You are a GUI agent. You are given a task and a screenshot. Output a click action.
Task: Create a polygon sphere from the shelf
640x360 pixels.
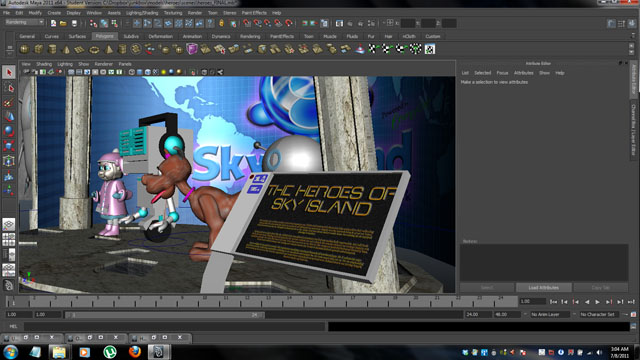(24, 49)
